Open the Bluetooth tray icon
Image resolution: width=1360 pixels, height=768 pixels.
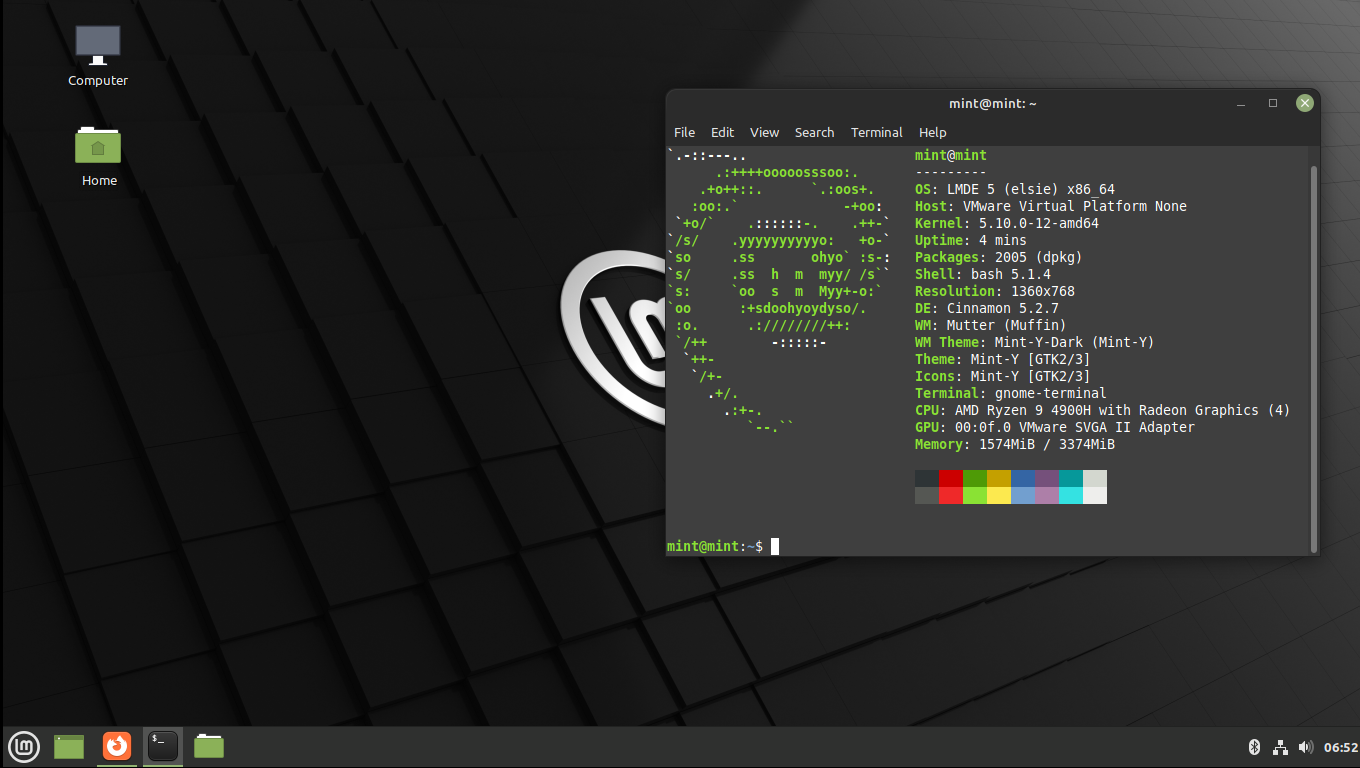[1254, 747]
